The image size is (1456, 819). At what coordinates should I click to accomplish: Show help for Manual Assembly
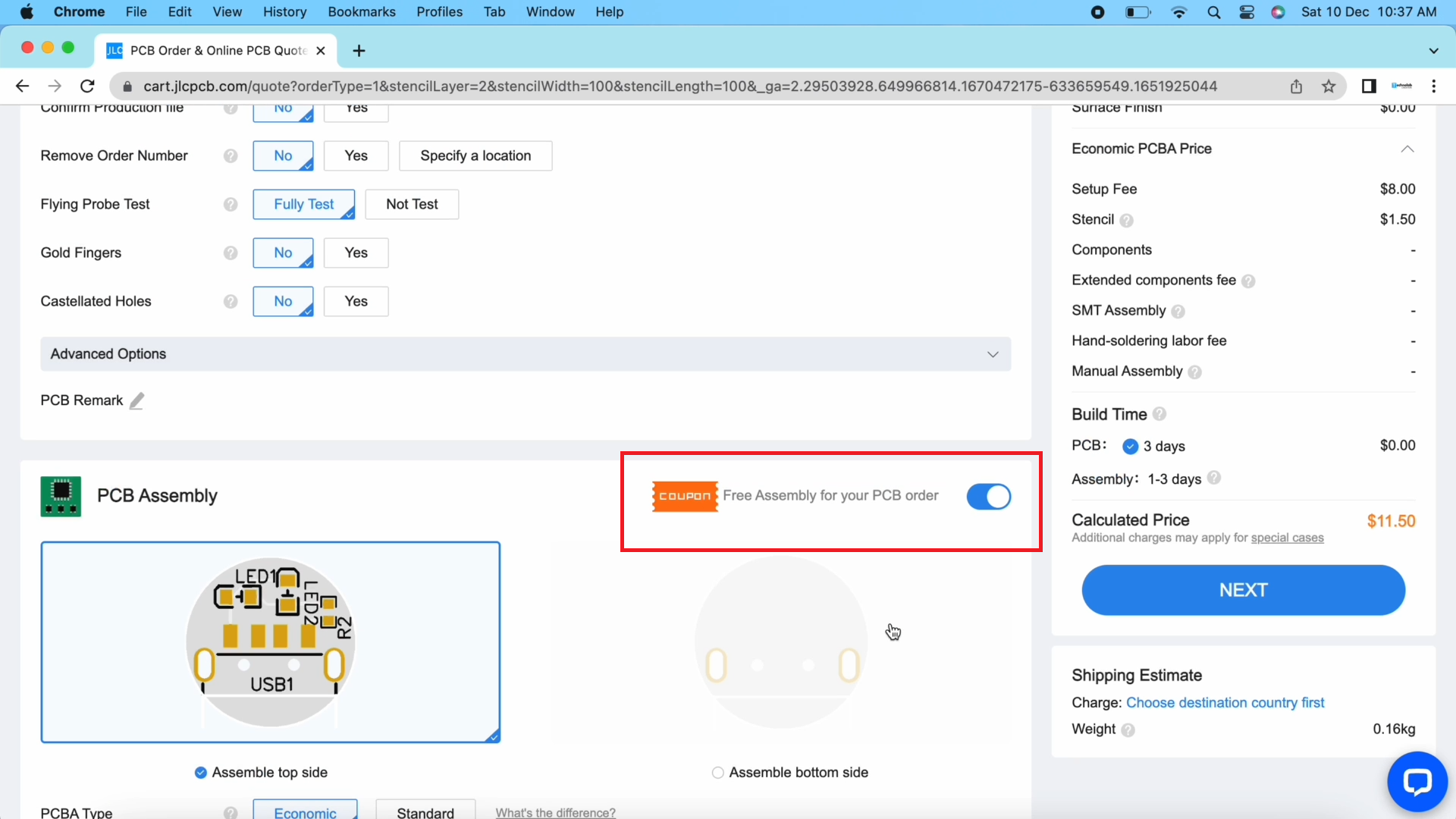[1195, 372]
